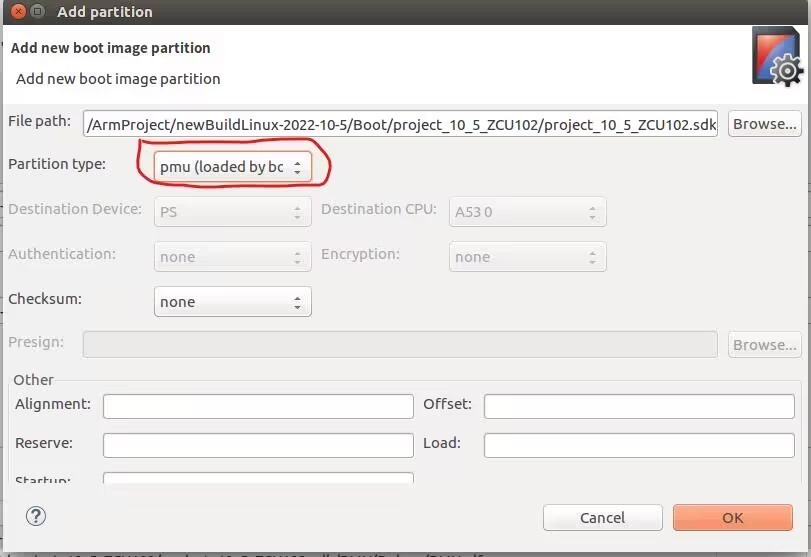
Task: Open the Checksum dropdown
Action: click(232, 302)
